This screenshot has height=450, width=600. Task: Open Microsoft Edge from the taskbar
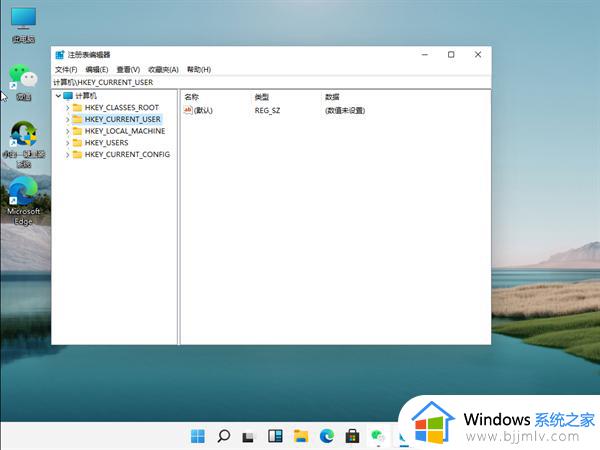326,436
